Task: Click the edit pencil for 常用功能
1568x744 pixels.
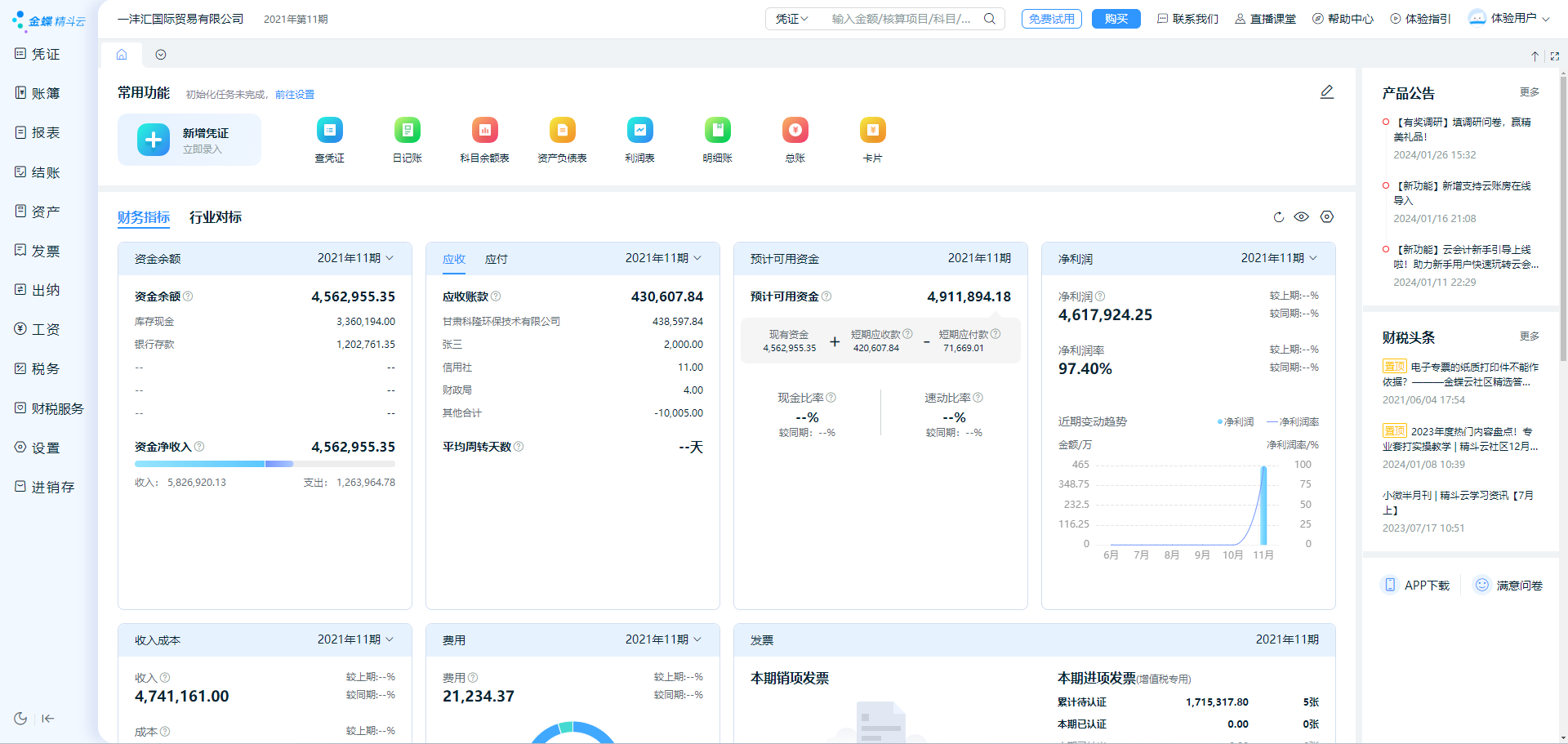Action: 1327,92
